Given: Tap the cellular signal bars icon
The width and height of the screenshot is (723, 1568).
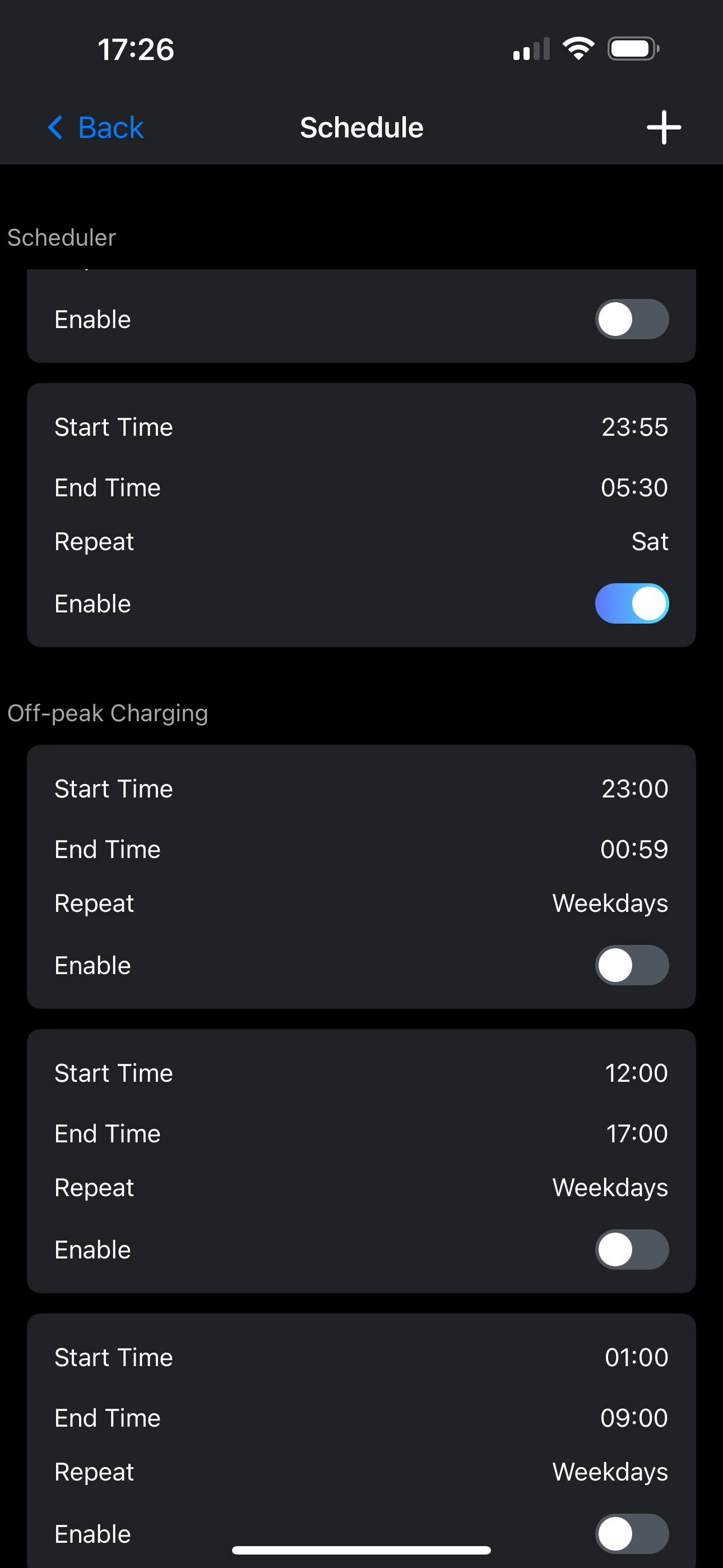Looking at the screenshot, I should [x=531, y=49].
